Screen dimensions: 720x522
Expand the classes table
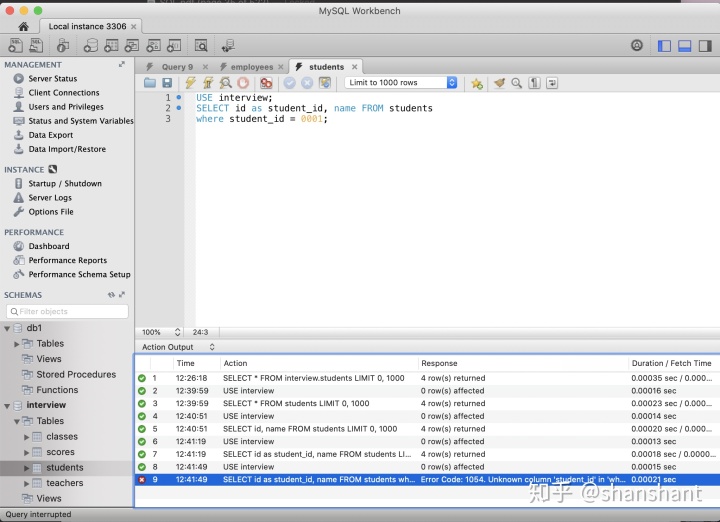coord(27,437)
